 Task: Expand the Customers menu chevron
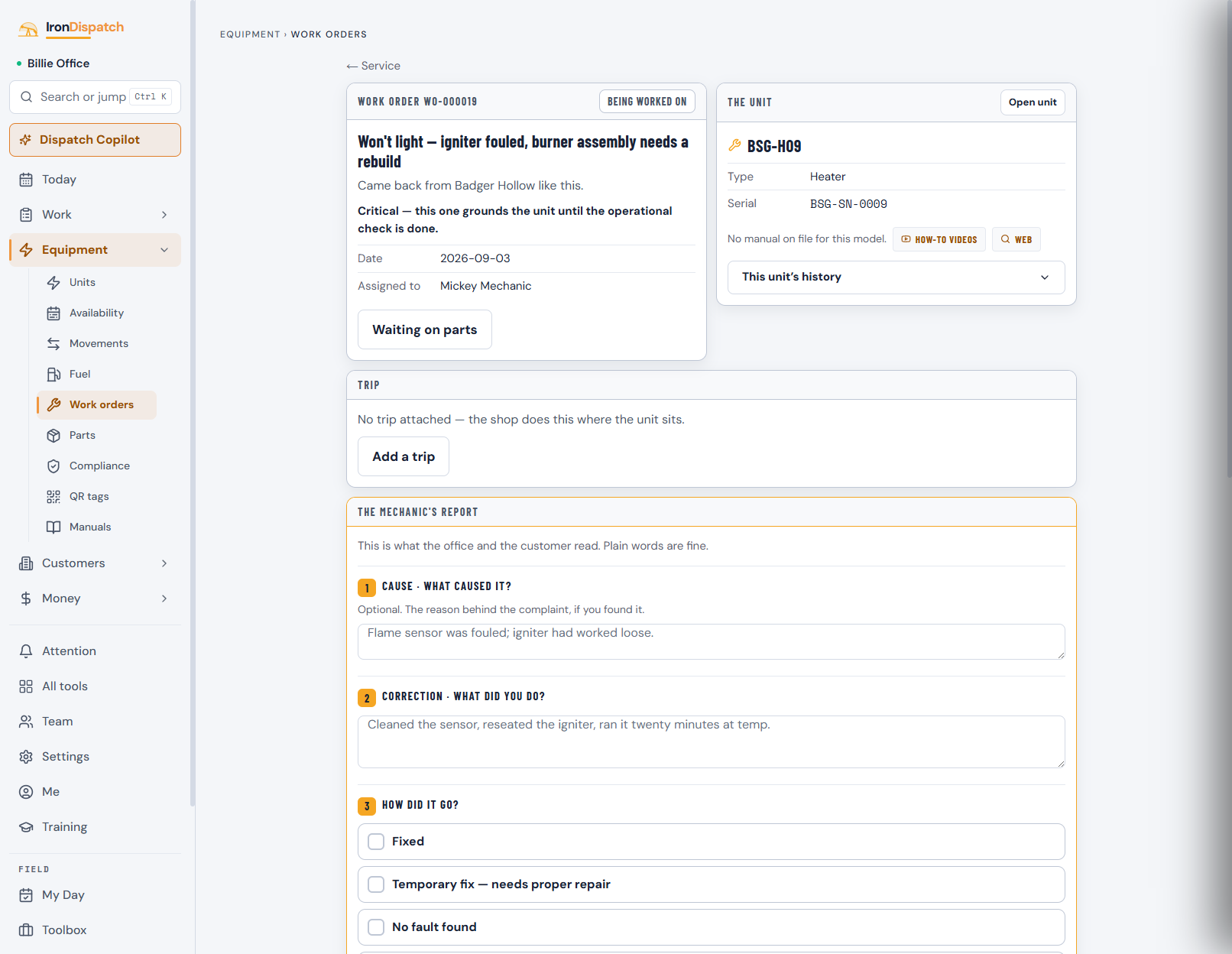click(164, 563)
